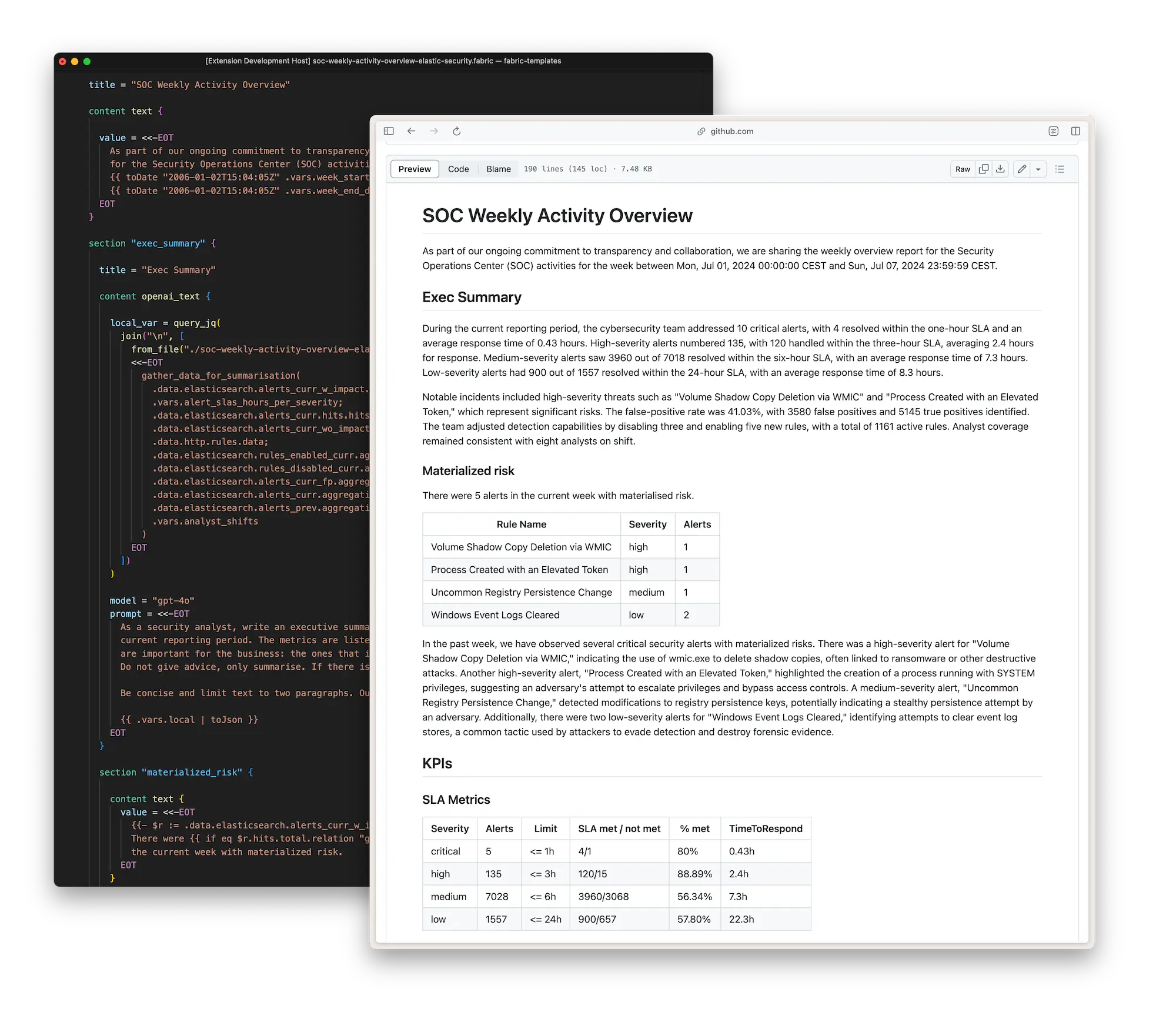Click the github.com address bar
Image resolution: width=1176 pixels, height=1009 pixels.
click(731, 131)
